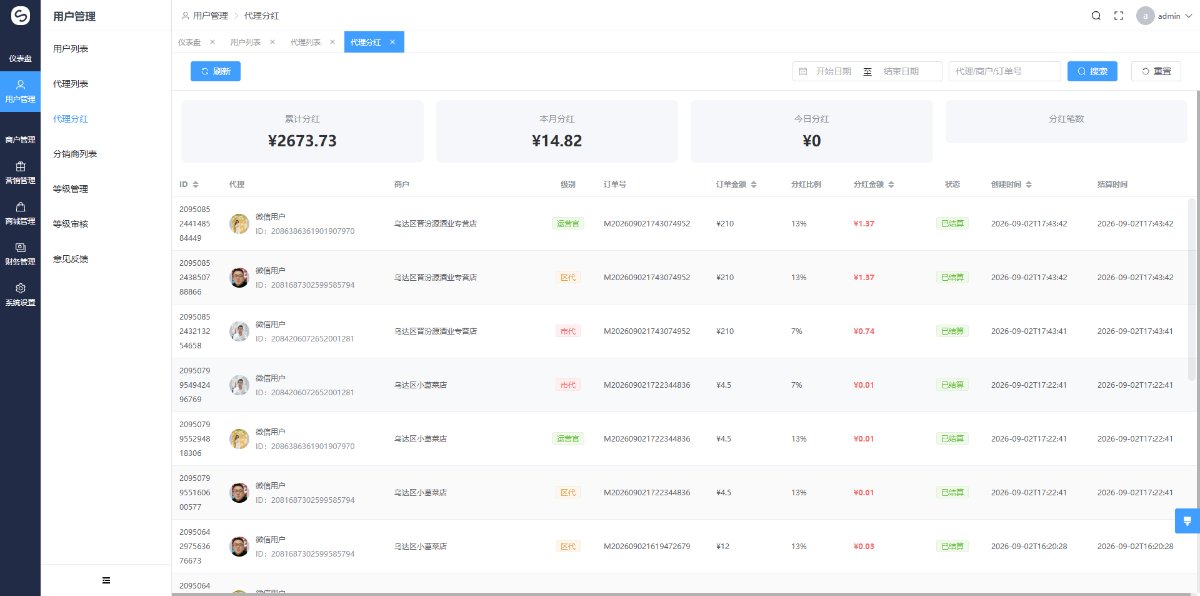Click the avatar in row ID ending 88866

coord(239,277)
